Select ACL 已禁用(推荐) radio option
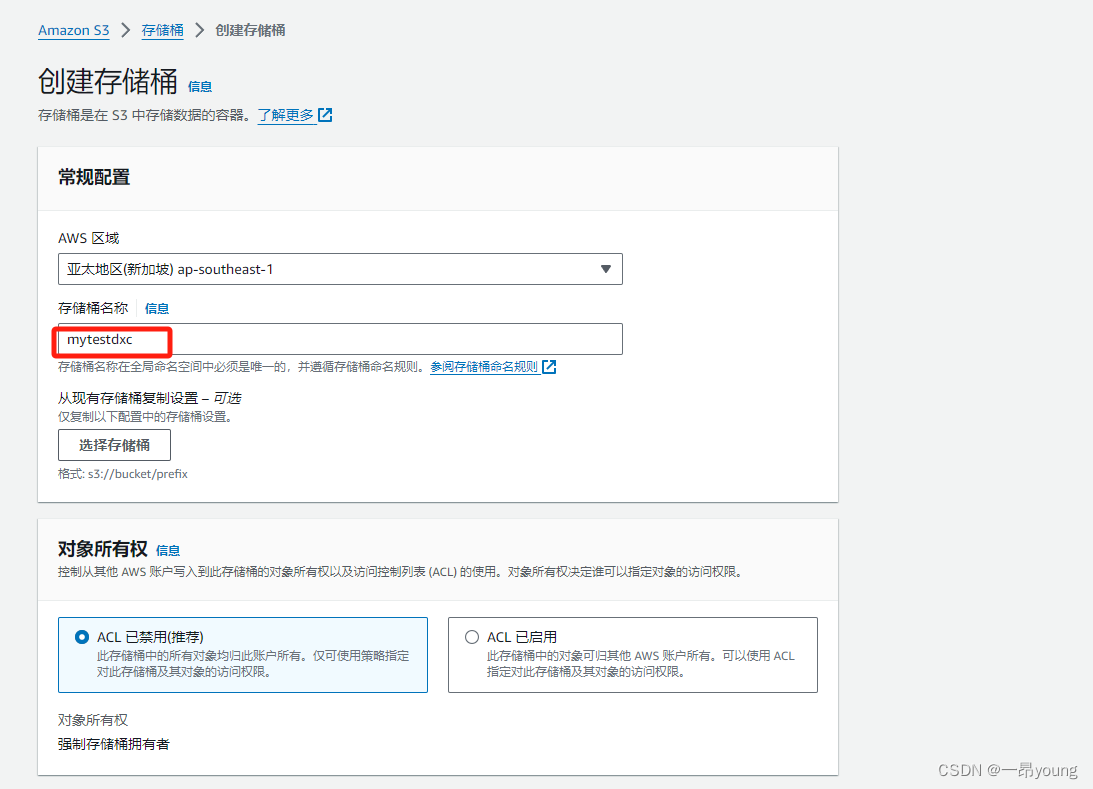 coord(82,637)
